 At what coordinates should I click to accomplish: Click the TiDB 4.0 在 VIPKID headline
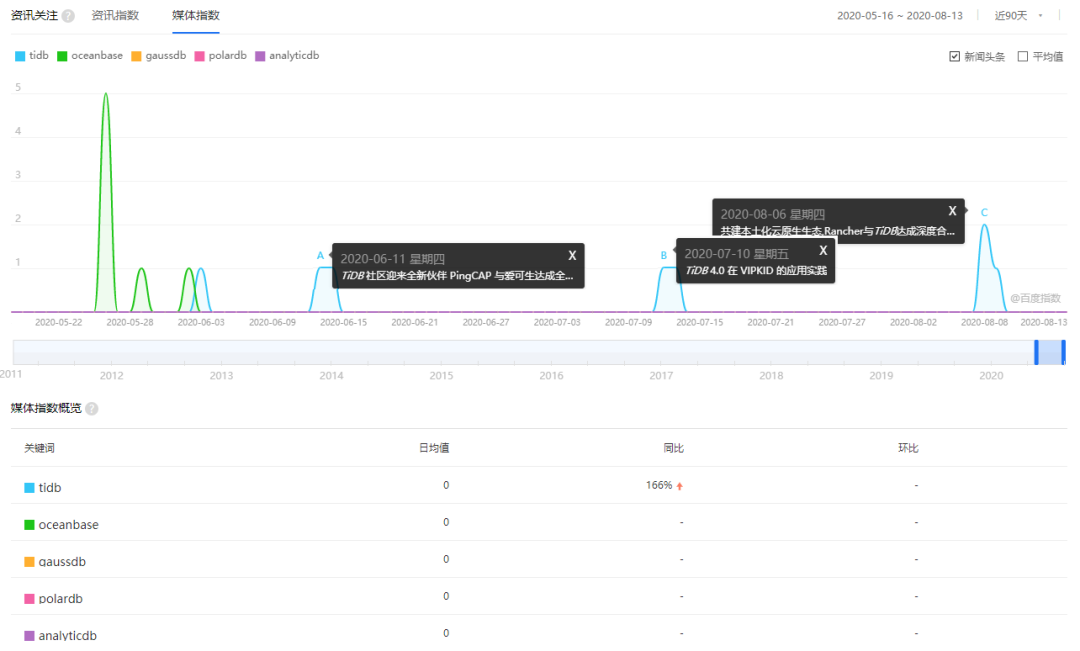(x=756, y=271)
